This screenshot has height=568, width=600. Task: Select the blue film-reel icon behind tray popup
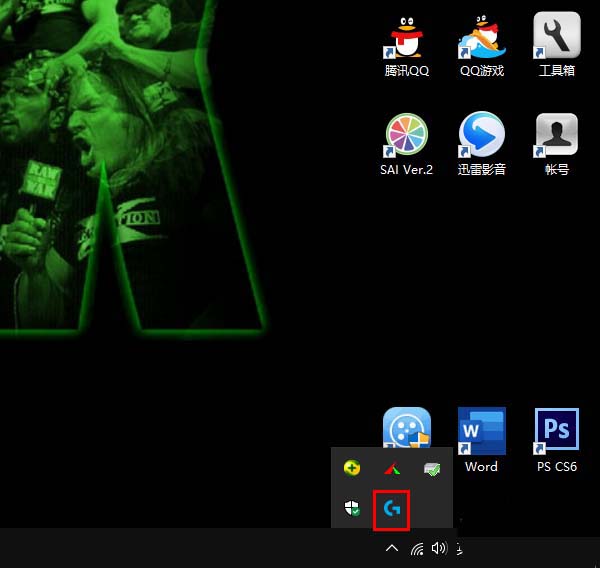406,426
